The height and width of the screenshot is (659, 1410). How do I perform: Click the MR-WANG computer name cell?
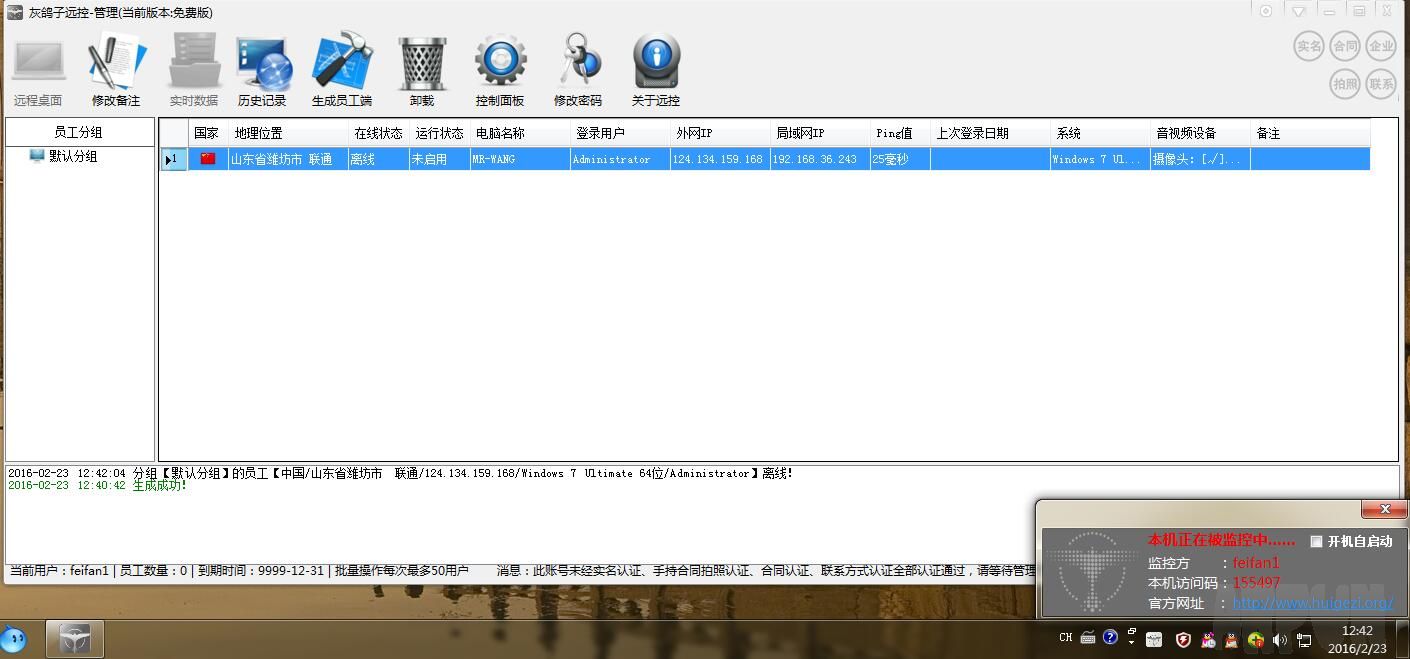[520, 159]
